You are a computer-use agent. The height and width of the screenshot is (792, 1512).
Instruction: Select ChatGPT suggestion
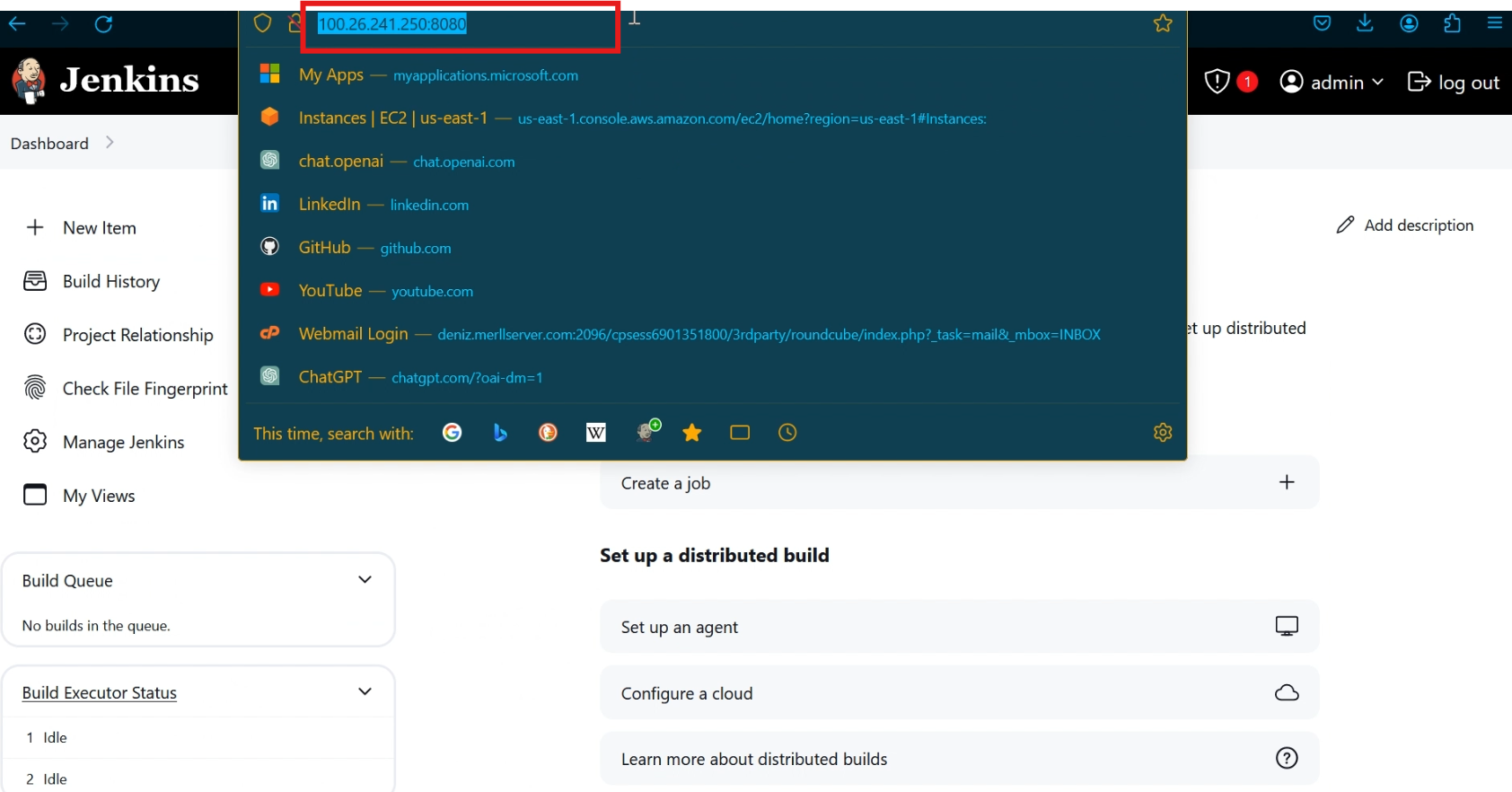tap(713, 376)
